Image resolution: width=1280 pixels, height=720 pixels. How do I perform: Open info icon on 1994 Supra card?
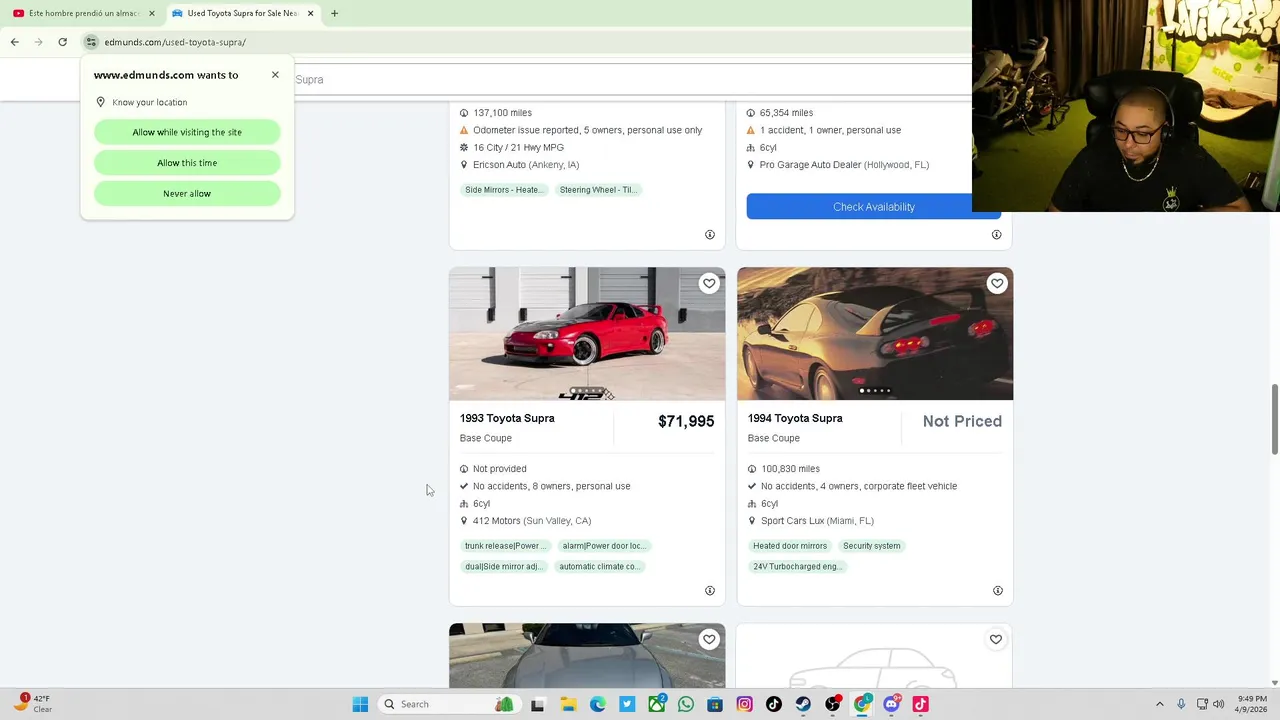[x=997, y=591]
